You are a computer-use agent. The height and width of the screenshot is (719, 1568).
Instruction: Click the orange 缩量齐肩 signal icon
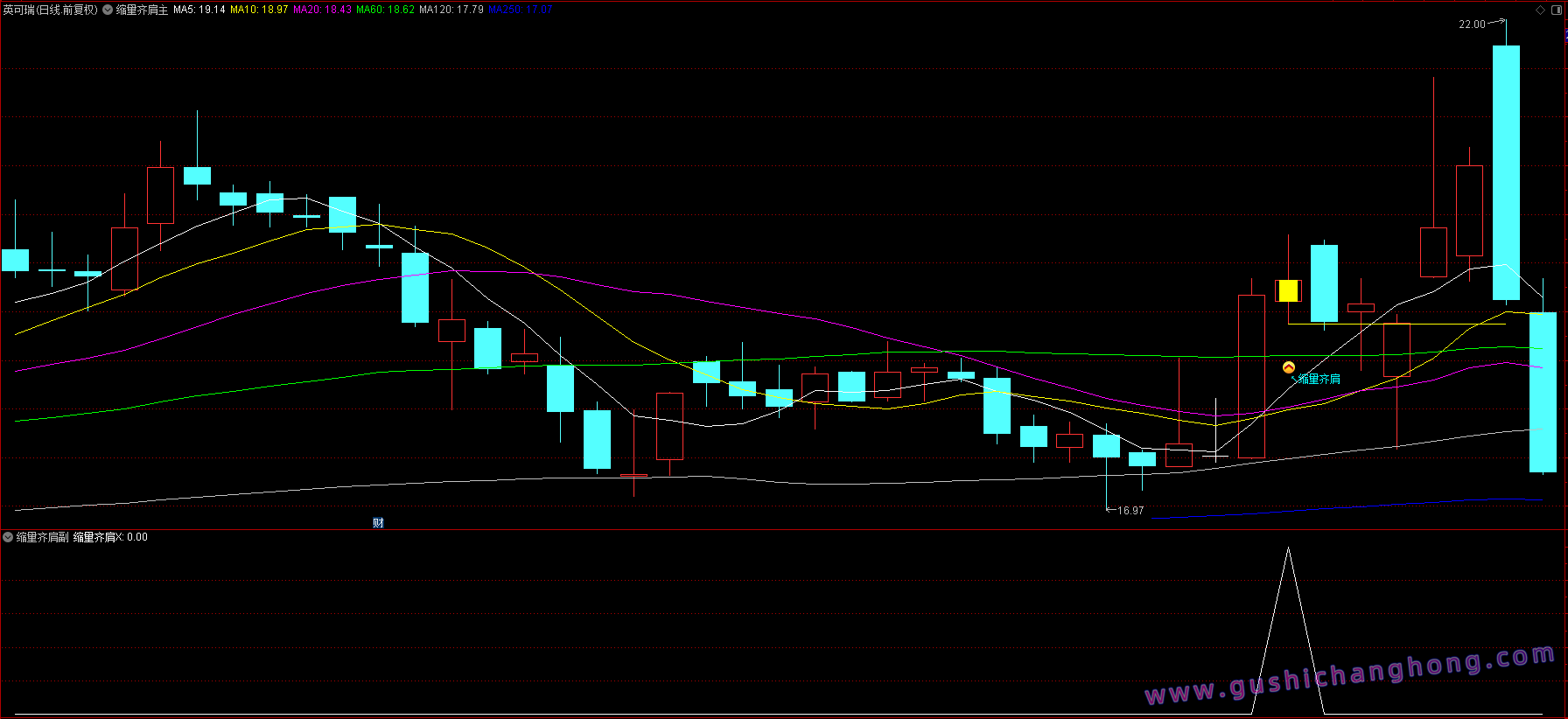coord(1288,367)
